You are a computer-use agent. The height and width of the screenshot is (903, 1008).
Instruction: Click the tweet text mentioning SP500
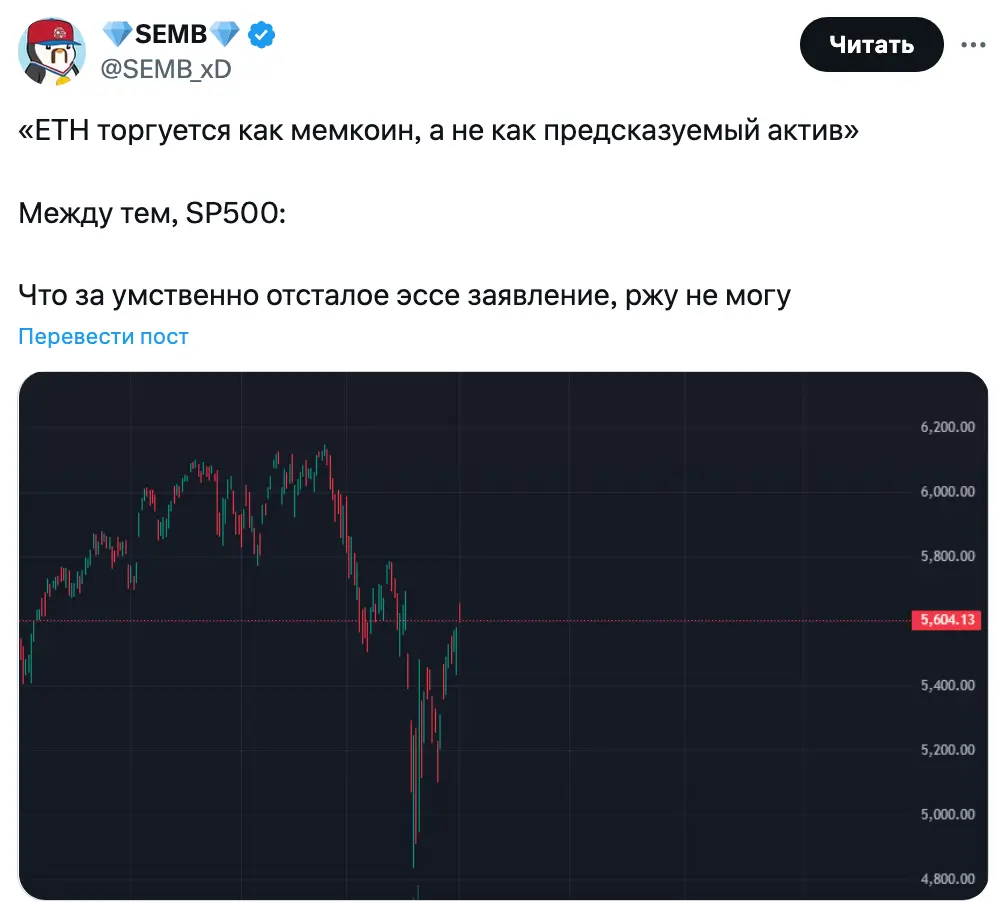pos(152,213)
